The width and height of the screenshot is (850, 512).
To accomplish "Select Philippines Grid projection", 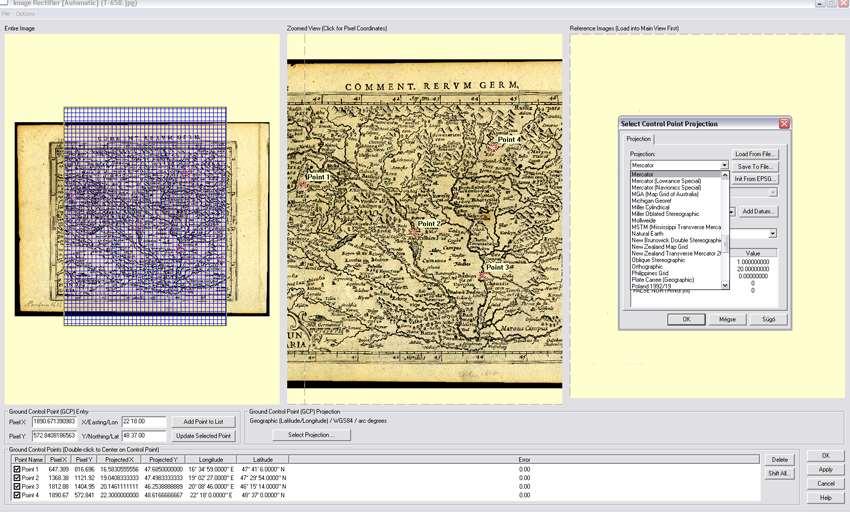I will click(x=649, y=273).
